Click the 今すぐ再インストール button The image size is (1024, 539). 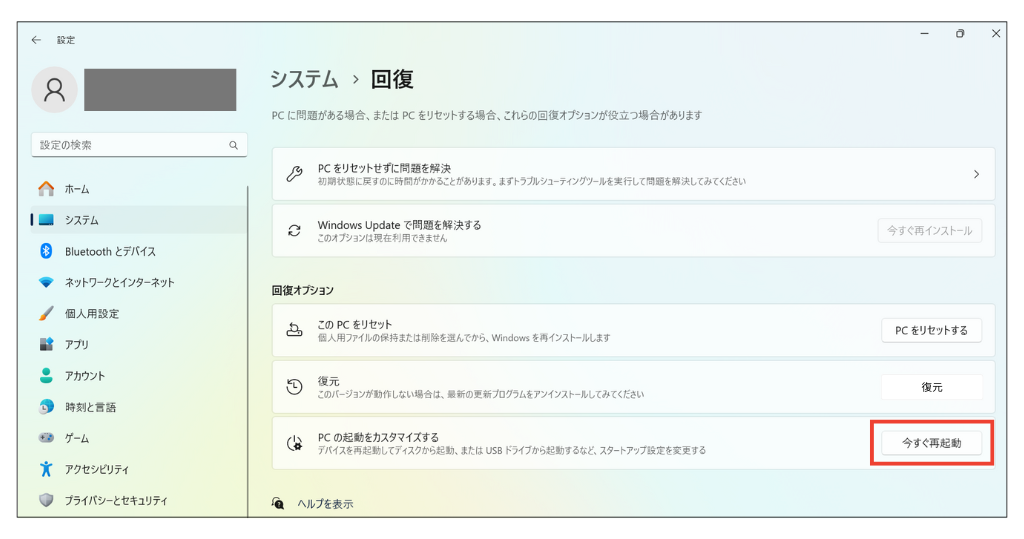(929, 231)
